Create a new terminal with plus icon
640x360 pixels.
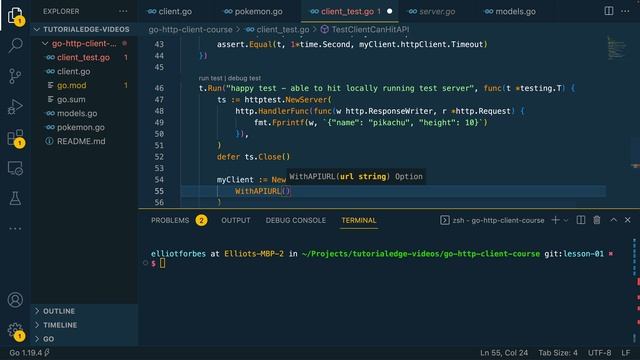pos(556,220)
